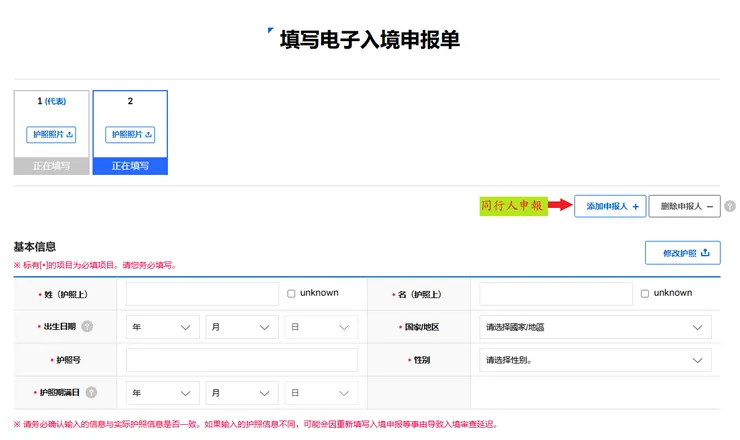Select applicant 1 (代表) tab
740x440 pixels.
pos(51,133)
